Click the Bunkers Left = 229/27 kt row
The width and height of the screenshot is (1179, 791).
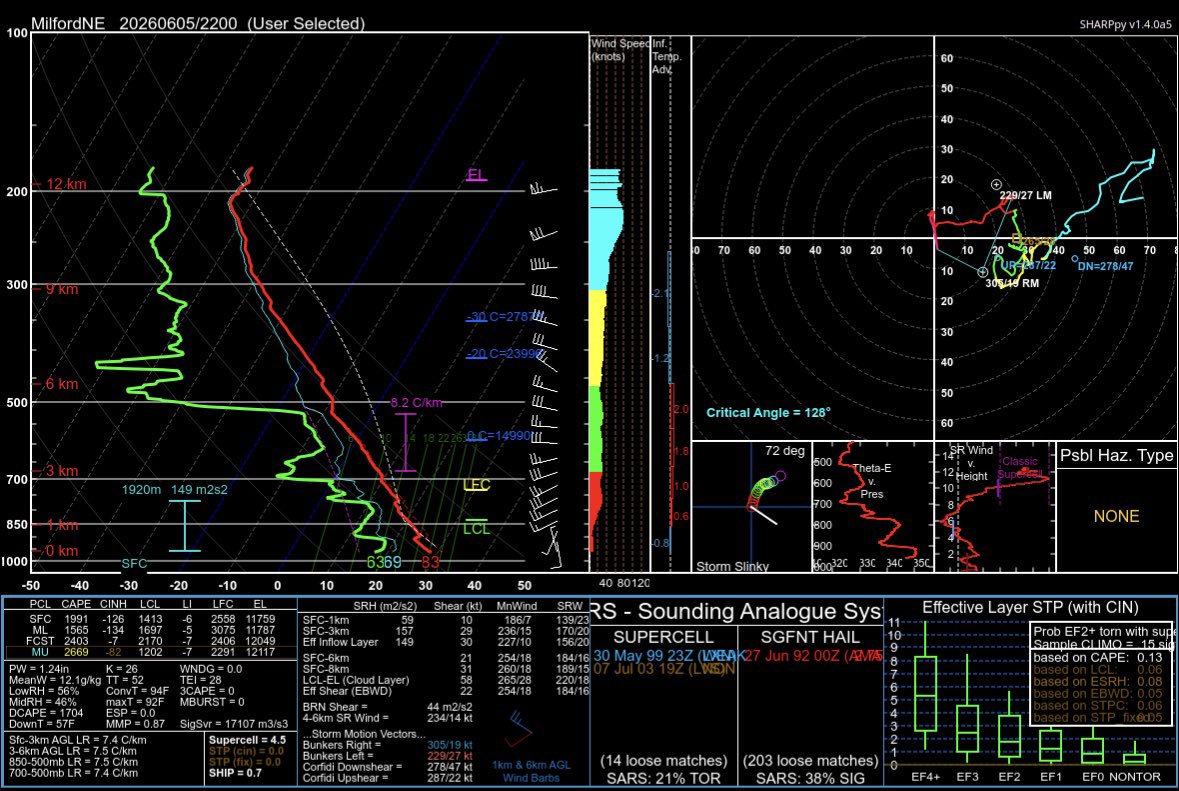click(387, 756)
